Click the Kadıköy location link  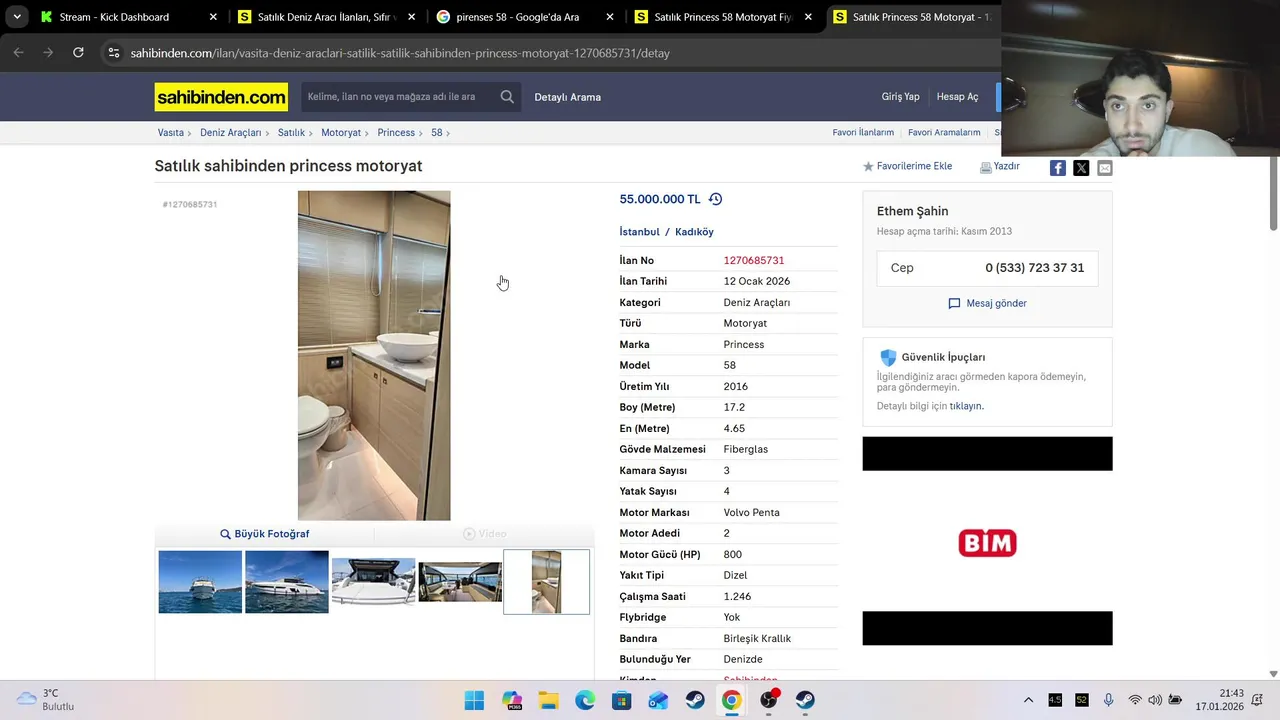pos(694,232)
